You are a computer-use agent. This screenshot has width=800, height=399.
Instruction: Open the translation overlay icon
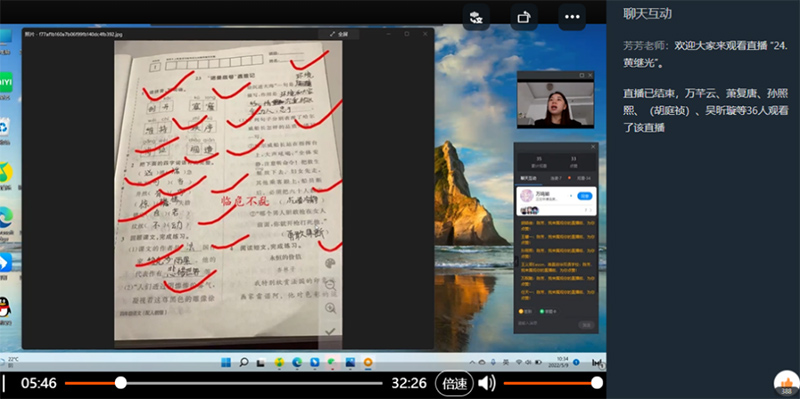pos(476,17)
